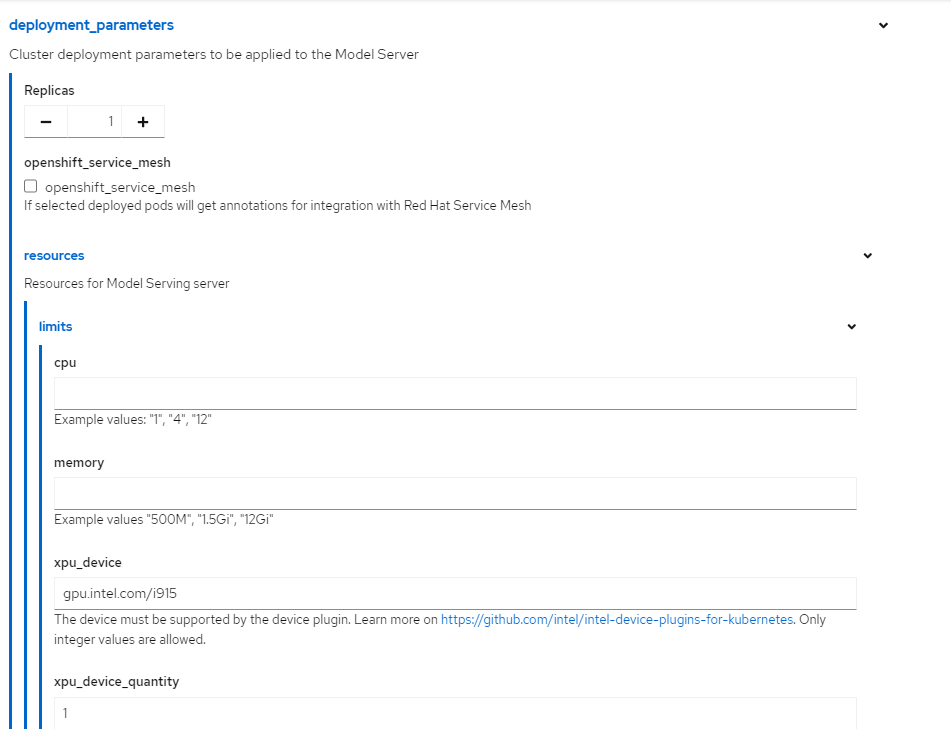This screenshot has height=729, width=951.
Task: Click the Replicas label text
Action: click(x=49, y=91)
